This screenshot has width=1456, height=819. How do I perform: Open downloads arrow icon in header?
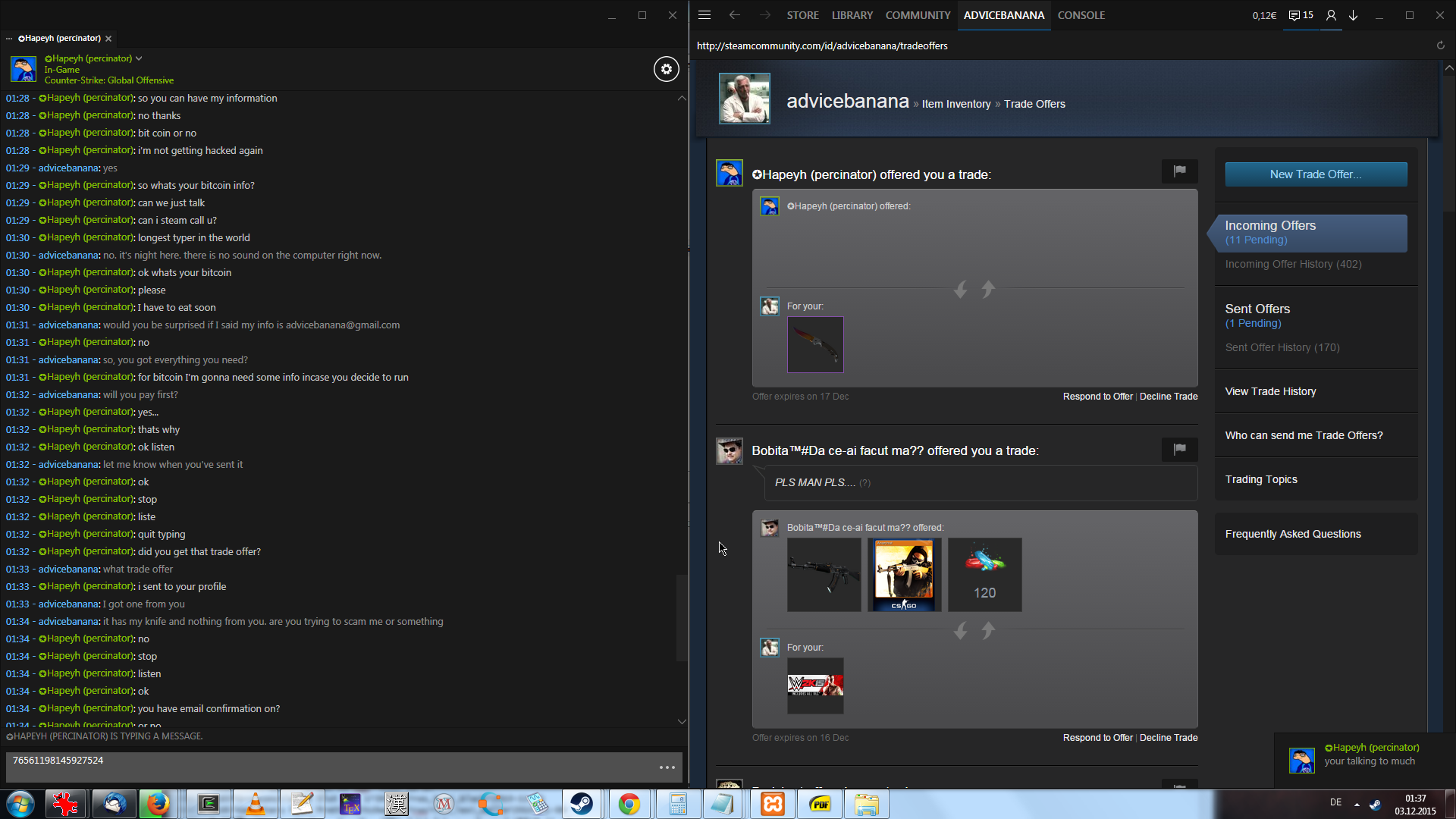click(x=1353, y=15)
